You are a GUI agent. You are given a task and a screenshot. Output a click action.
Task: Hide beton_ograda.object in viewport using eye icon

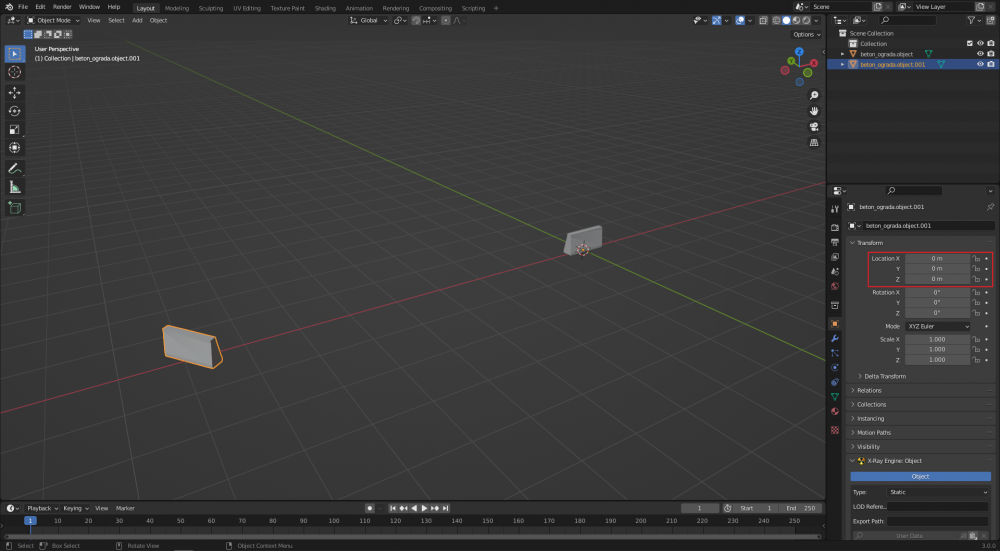coord(980,54)
